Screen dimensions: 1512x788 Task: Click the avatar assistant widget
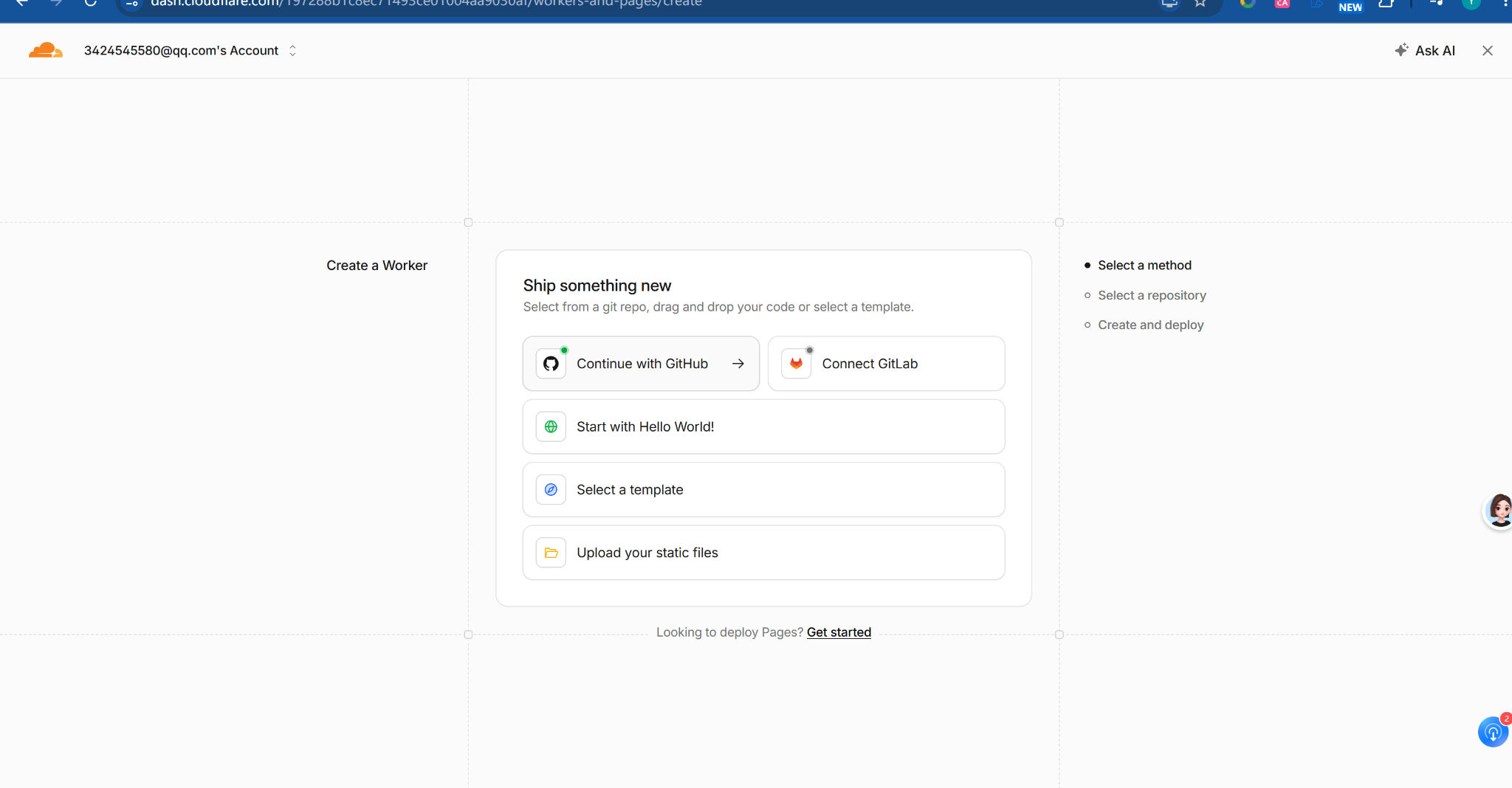coord(1499,510)
